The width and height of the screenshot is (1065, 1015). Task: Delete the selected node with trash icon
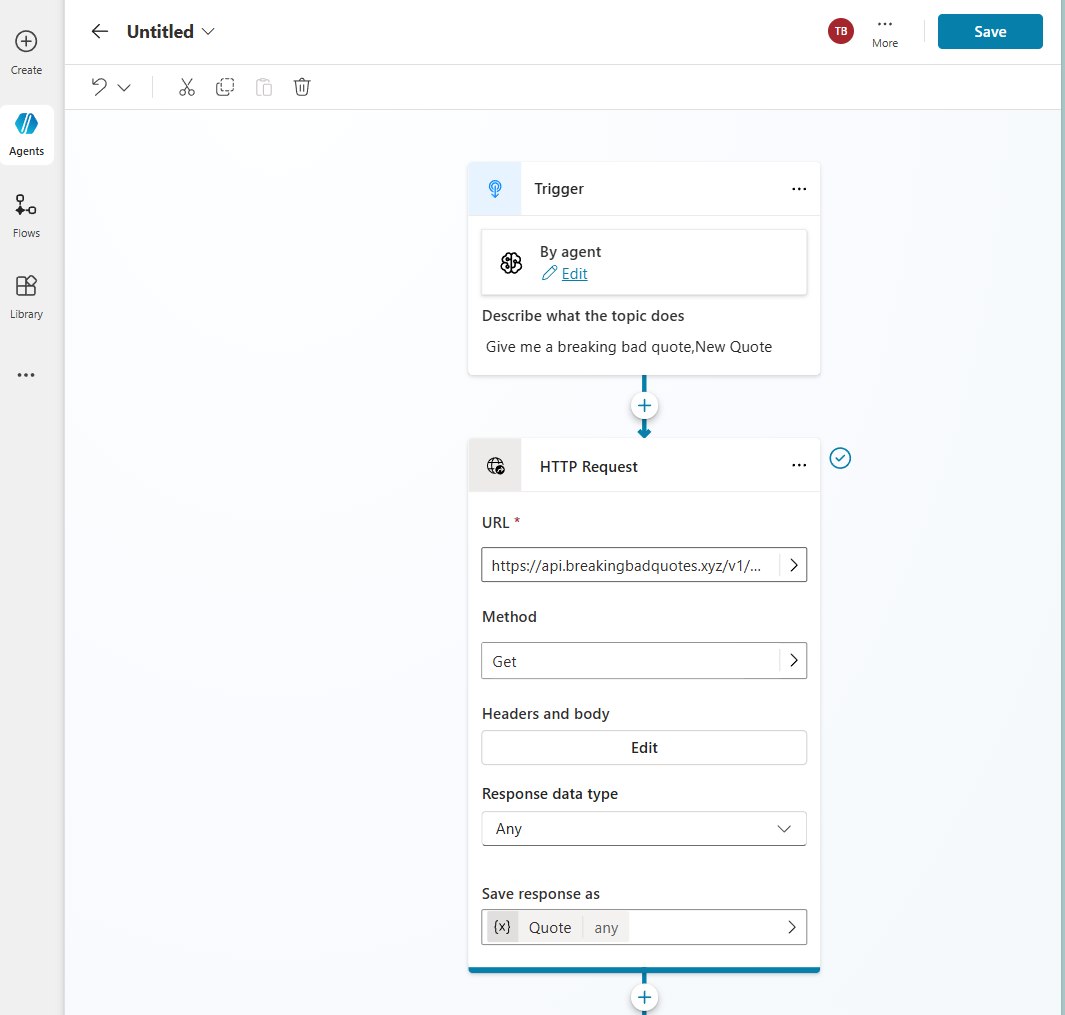point(302,87)
